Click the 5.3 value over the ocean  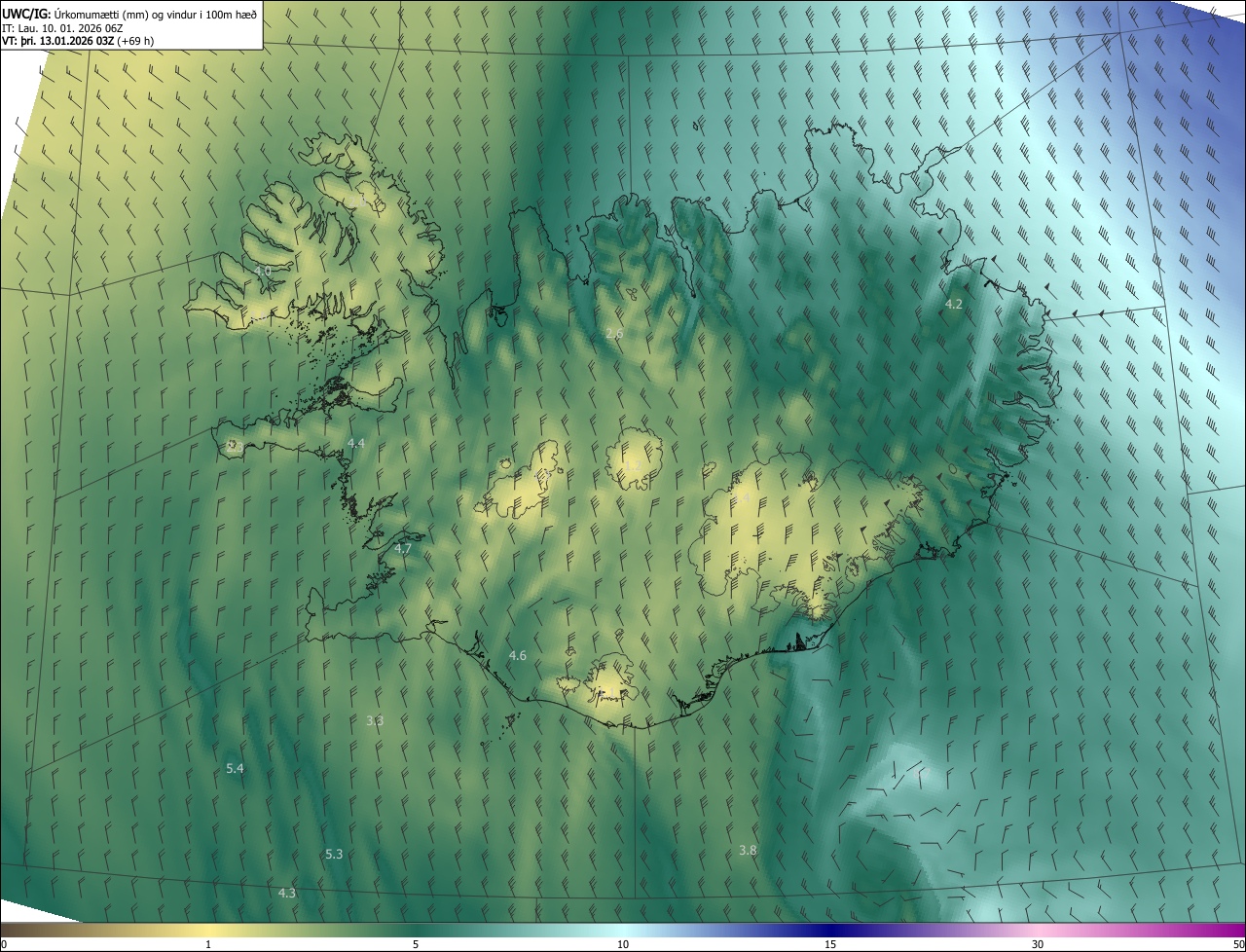pos(334,855)
